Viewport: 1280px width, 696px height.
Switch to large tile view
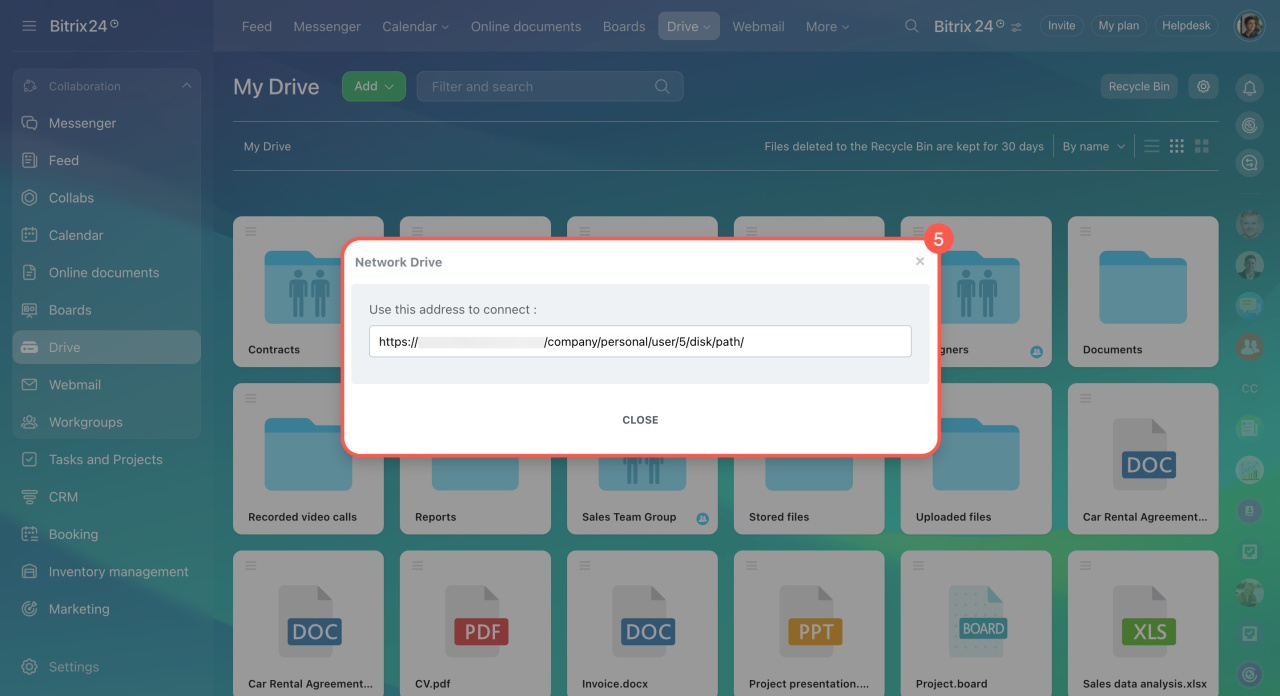point(1202,146)
